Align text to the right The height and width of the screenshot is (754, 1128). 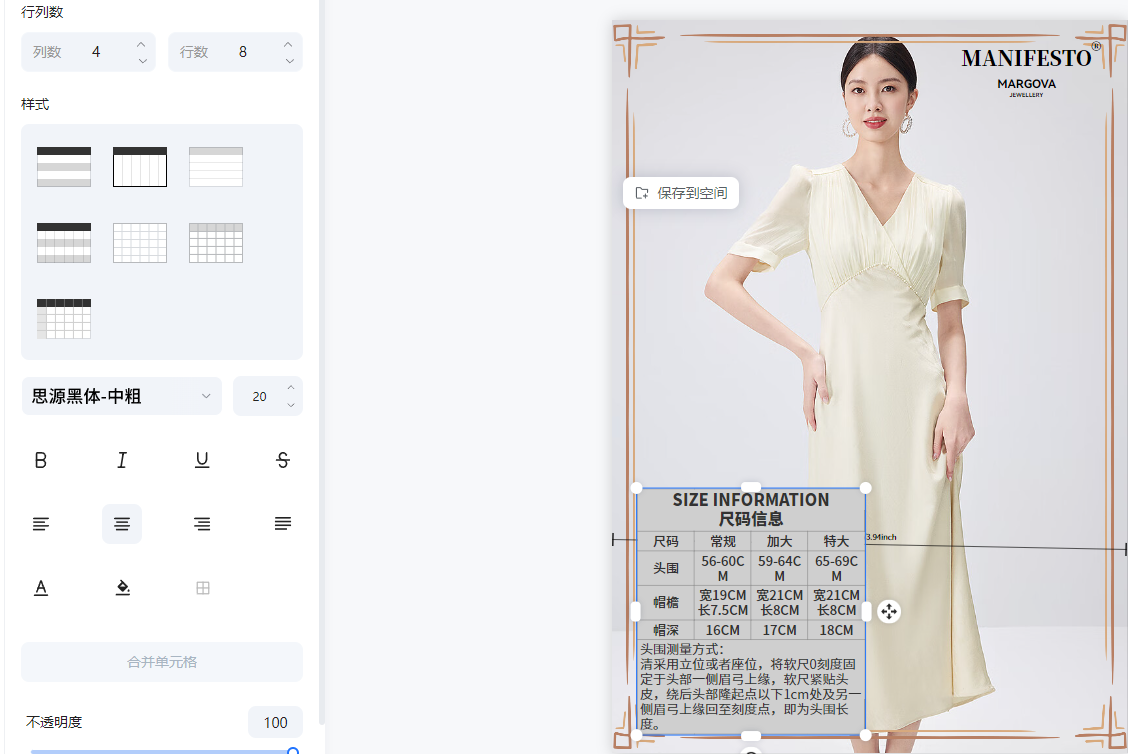[x=202, y=524]
